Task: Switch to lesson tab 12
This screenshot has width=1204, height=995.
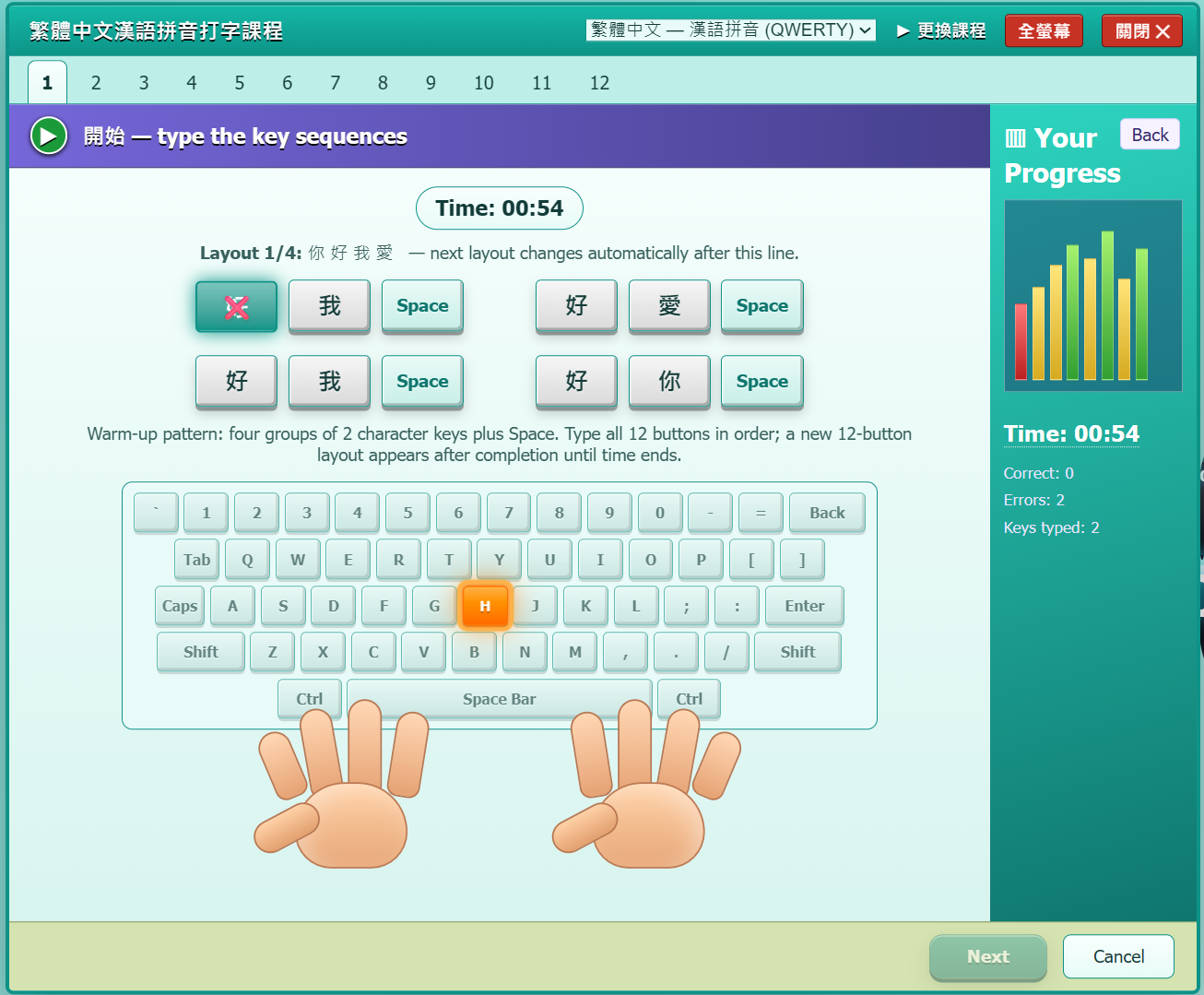Action: [x=599, y=83]
